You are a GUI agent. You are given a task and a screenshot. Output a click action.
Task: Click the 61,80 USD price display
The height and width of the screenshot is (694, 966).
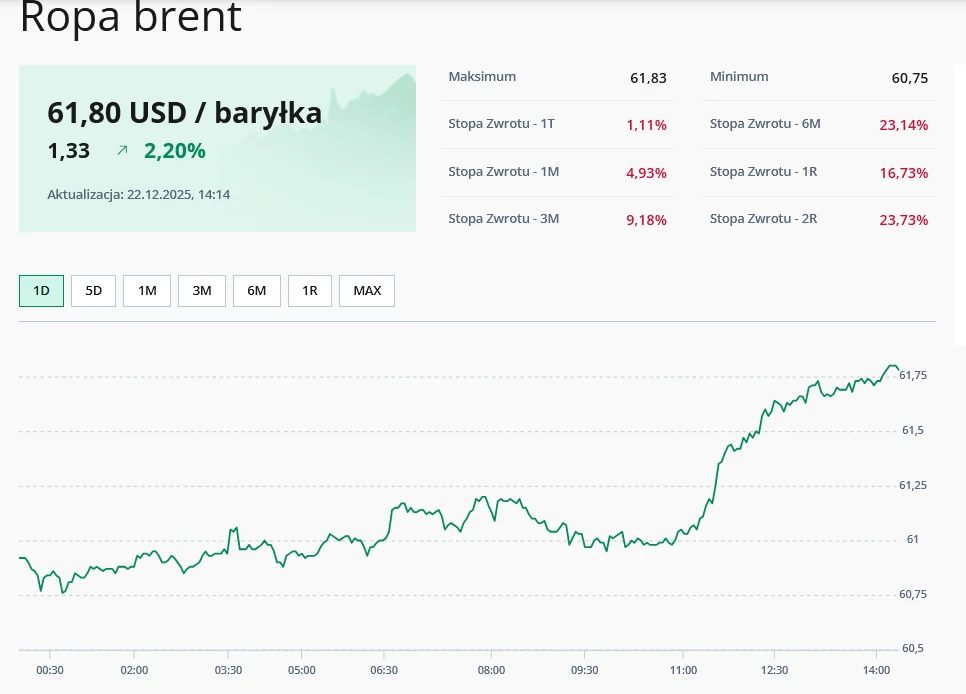[184, 112]
